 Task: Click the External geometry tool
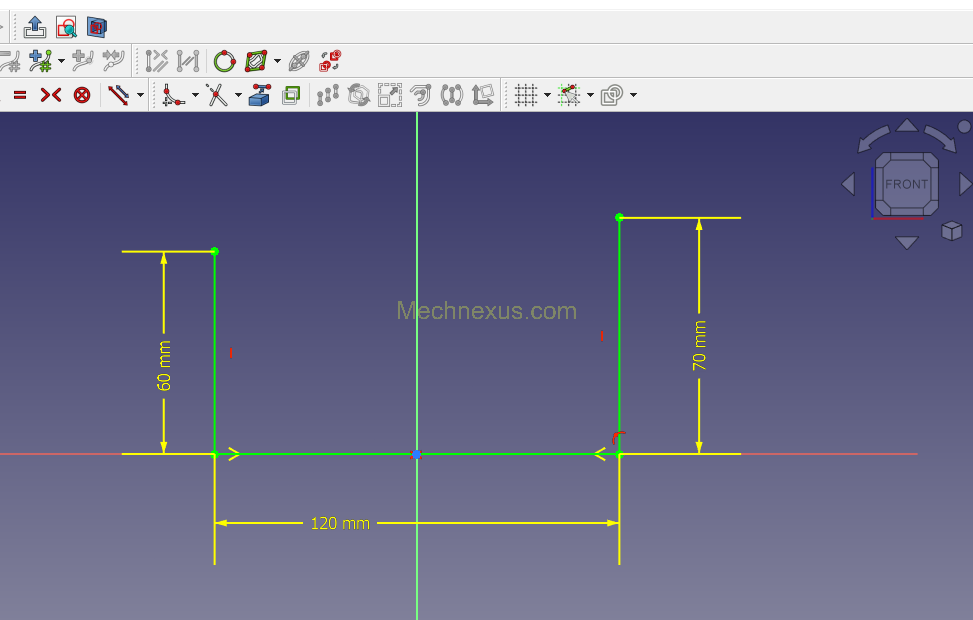[x=260, y=95]
